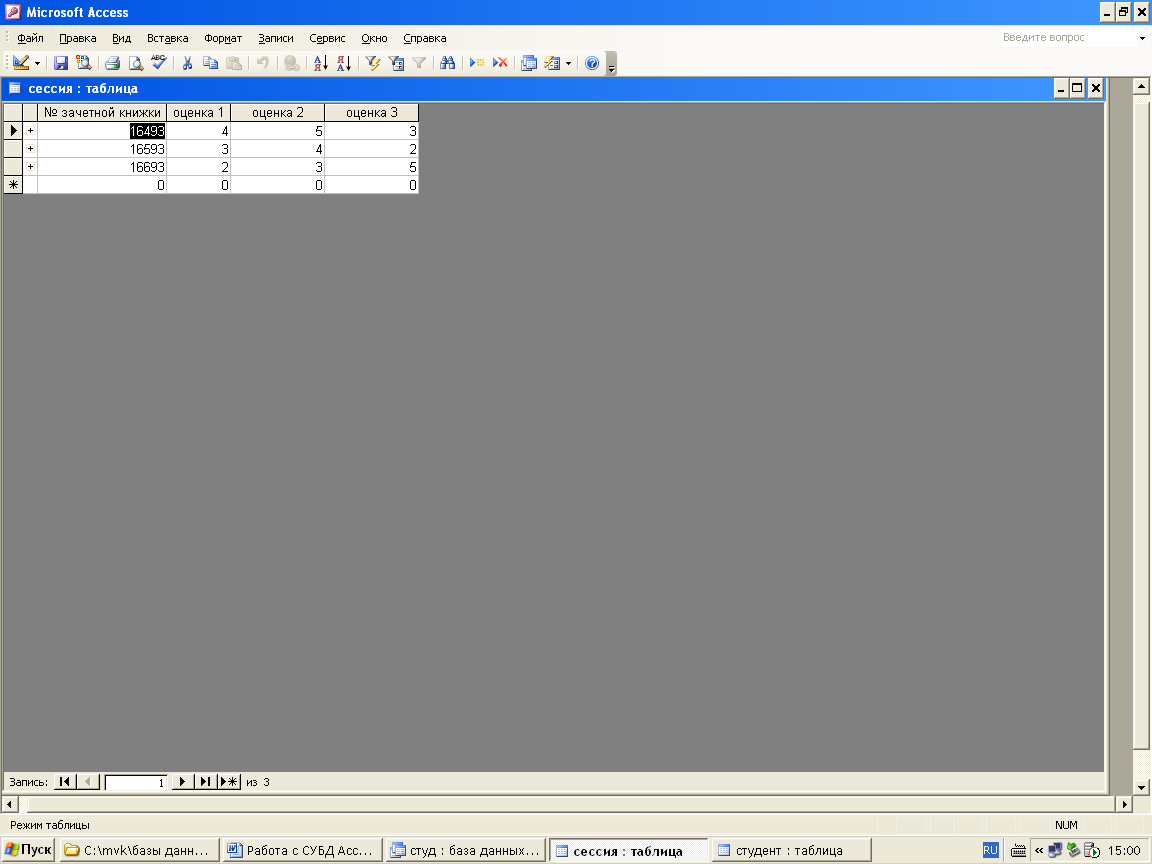Expand subdatasheet for record 16593
This screenshot has width=1152, height=864.
click(x=30, y=149)
